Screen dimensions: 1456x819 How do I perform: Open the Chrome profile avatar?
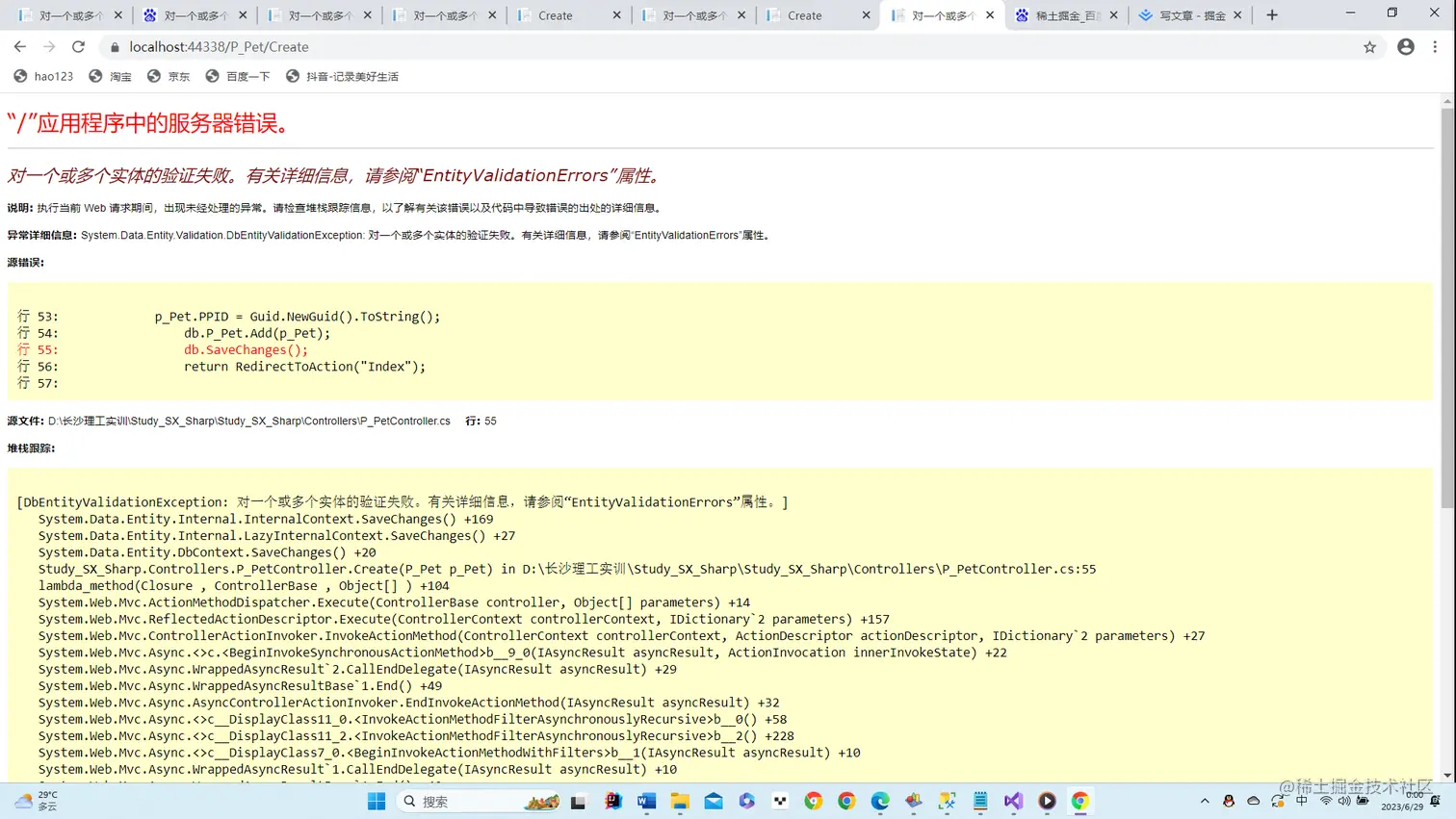pyautogui.click(x=1407, y=46)
